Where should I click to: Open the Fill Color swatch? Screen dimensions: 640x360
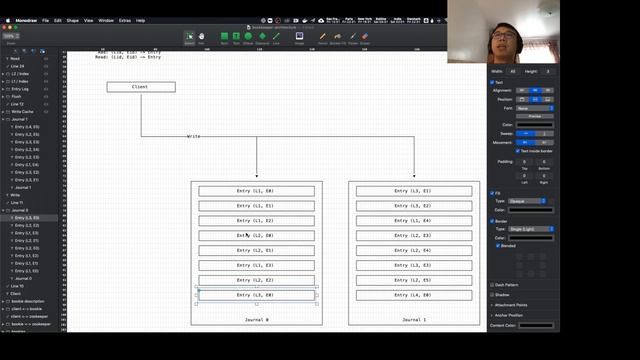pyautogui.click(x=531, y=210)
